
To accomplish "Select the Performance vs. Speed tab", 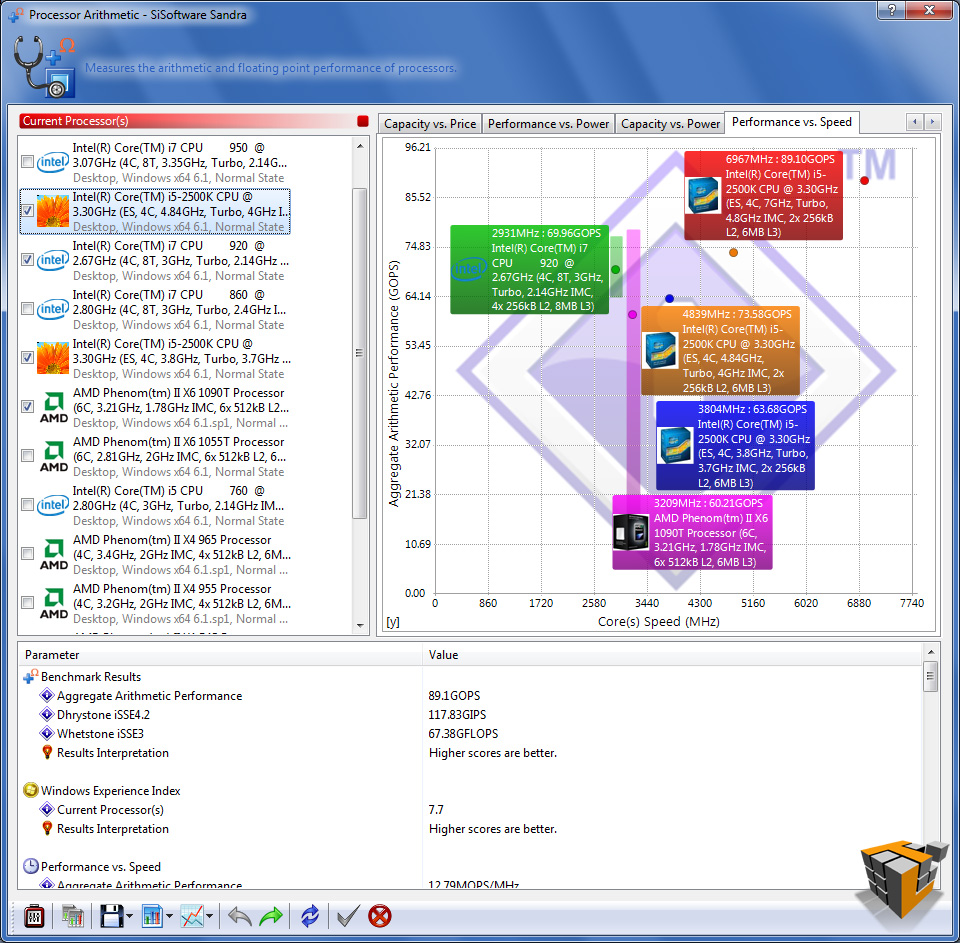I will point(792,122).
